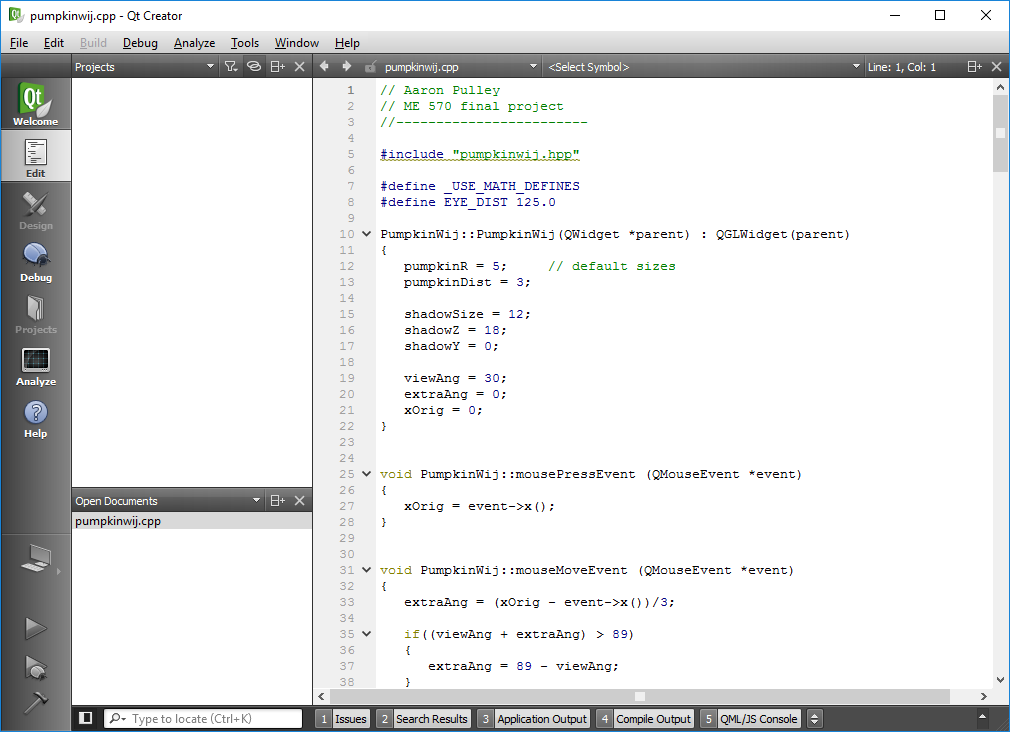
Task: Switch to Edit mode
Action: [x=35, y=156]
